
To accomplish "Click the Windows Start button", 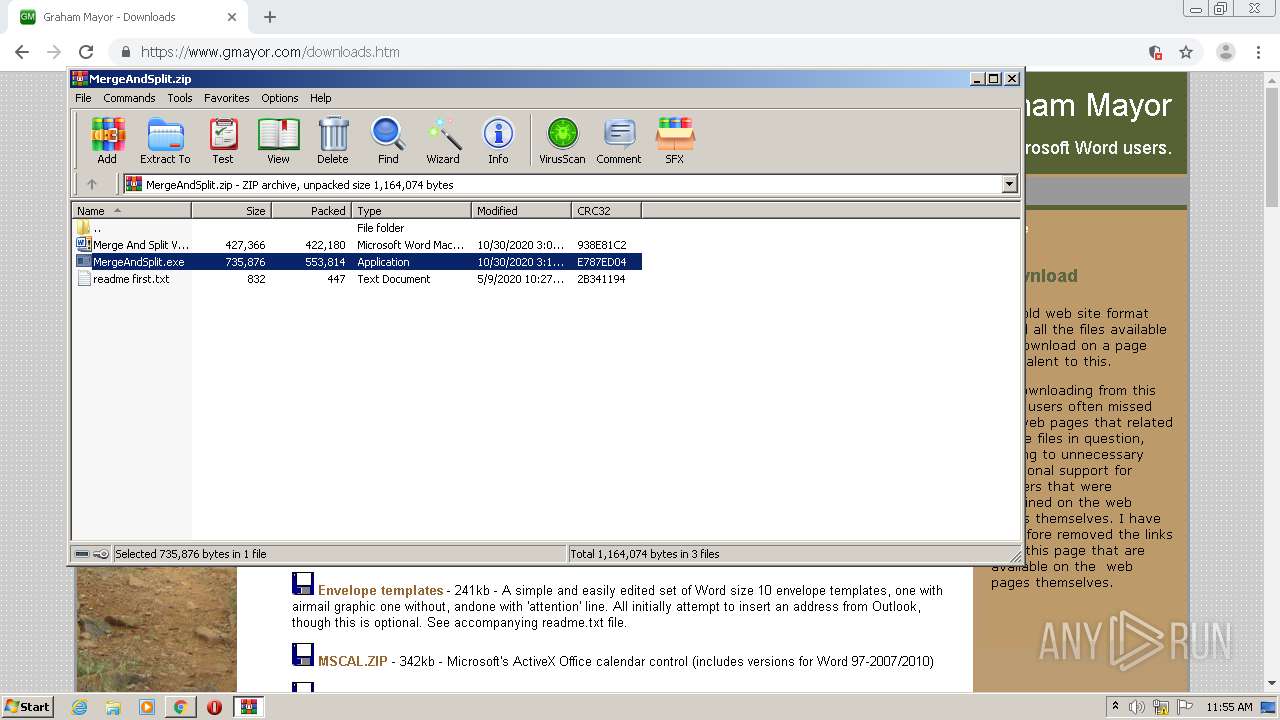I will [27, 707].
